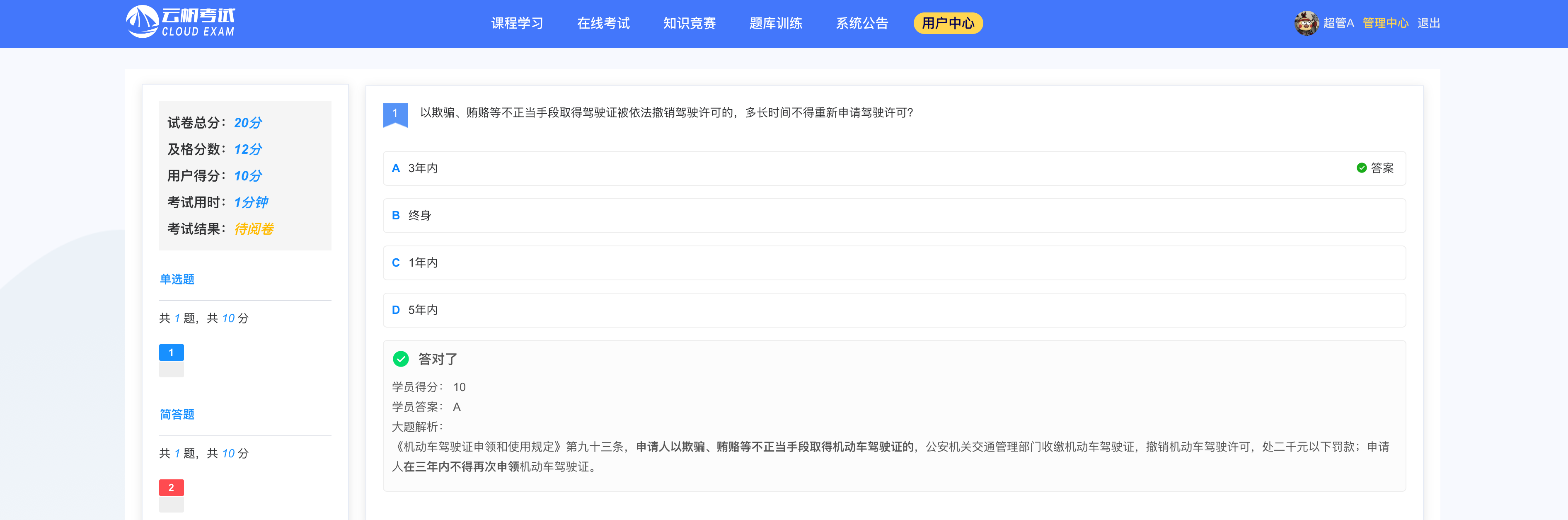Click 退出 to log out
This screenshot has width=1568, height=520.
(x=1429, y=23)
